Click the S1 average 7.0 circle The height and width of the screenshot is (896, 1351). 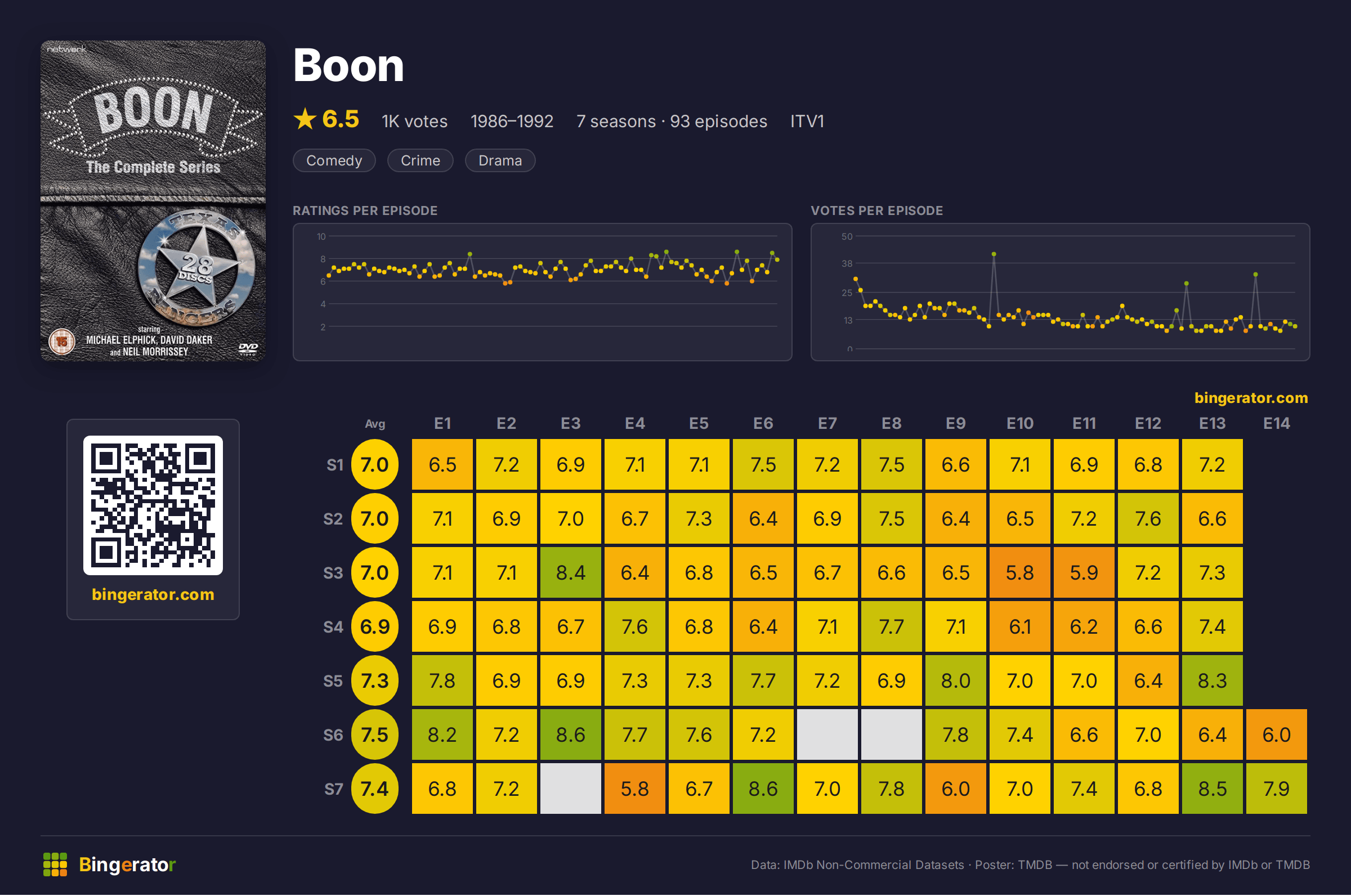coord(374,464)
